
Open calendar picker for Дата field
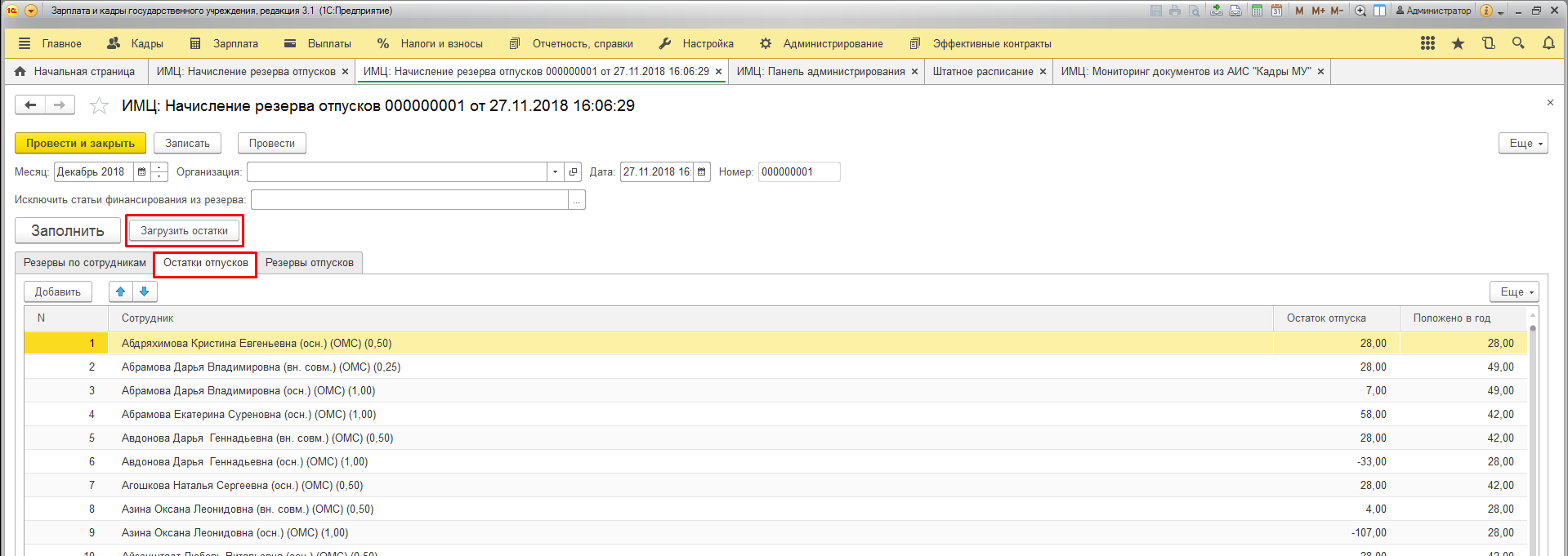pos(701,172)
